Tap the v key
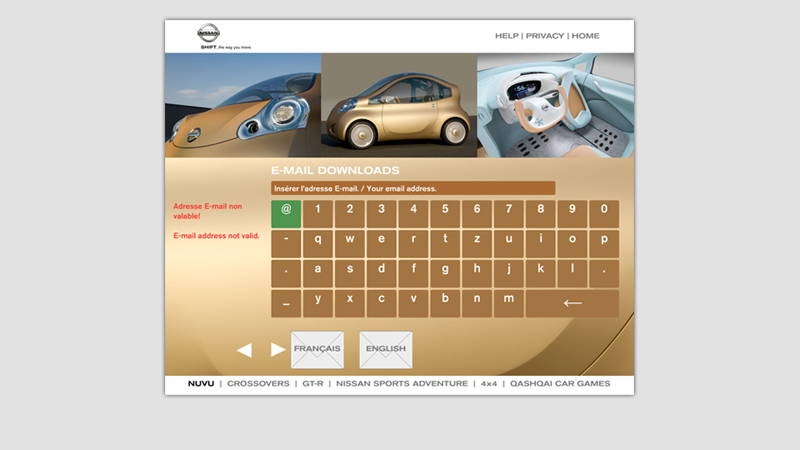The height and width of the screenshot is (450, 800). tap(413, 304)
